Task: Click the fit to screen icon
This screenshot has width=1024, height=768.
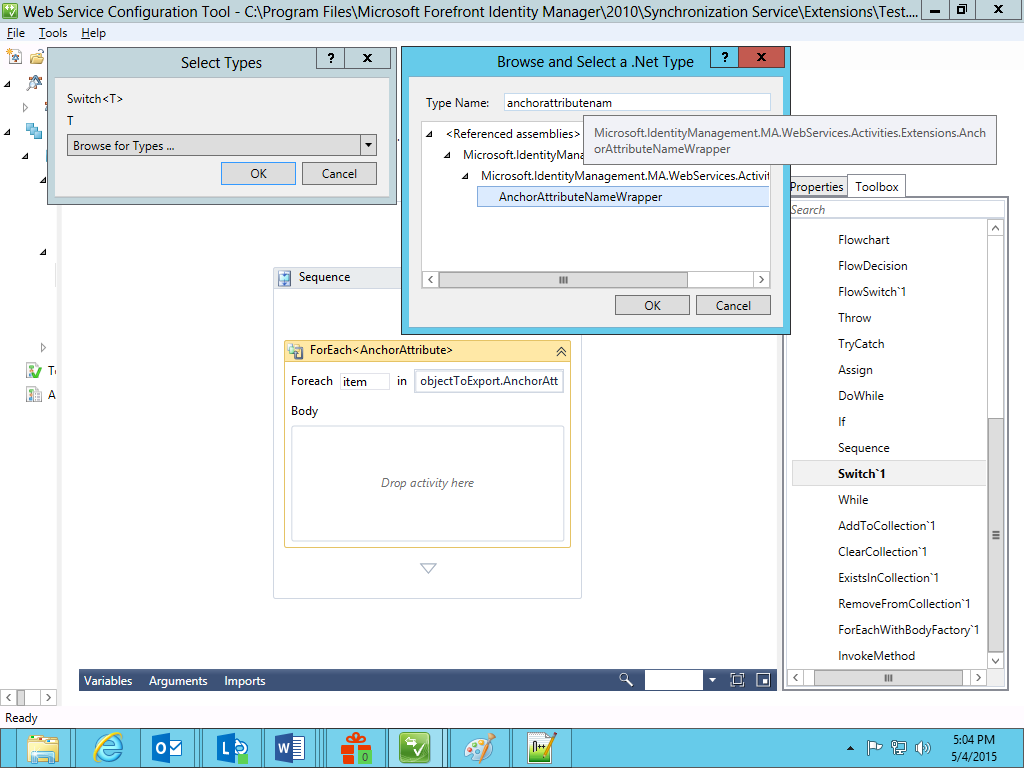Action: click(x=737, y=680)
